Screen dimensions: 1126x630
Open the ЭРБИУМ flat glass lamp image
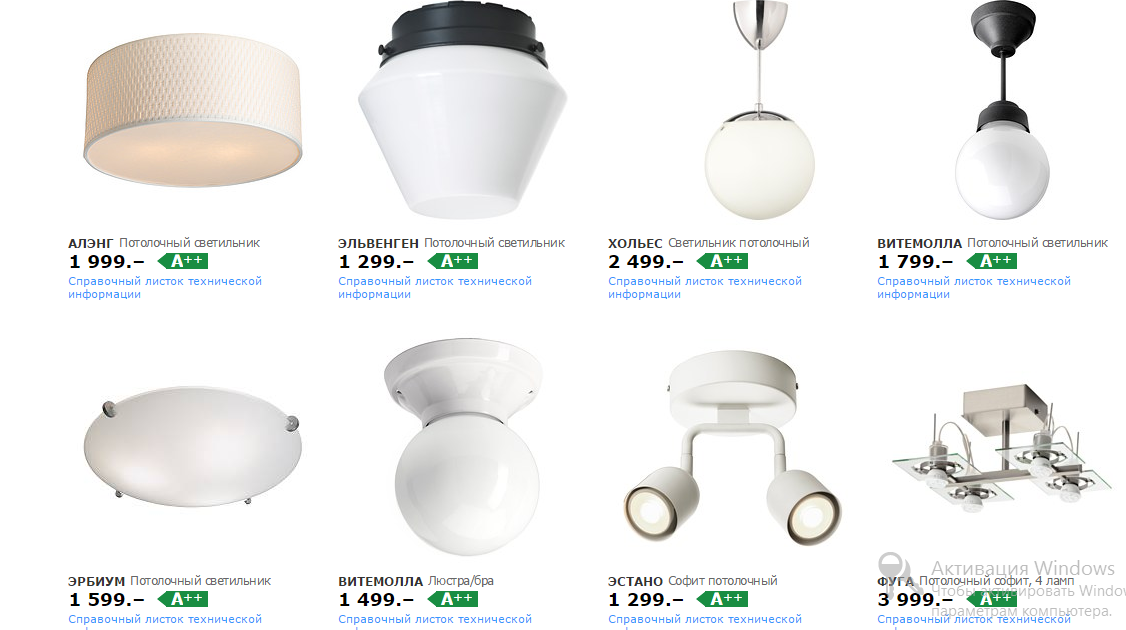click(x=192, y=449)
